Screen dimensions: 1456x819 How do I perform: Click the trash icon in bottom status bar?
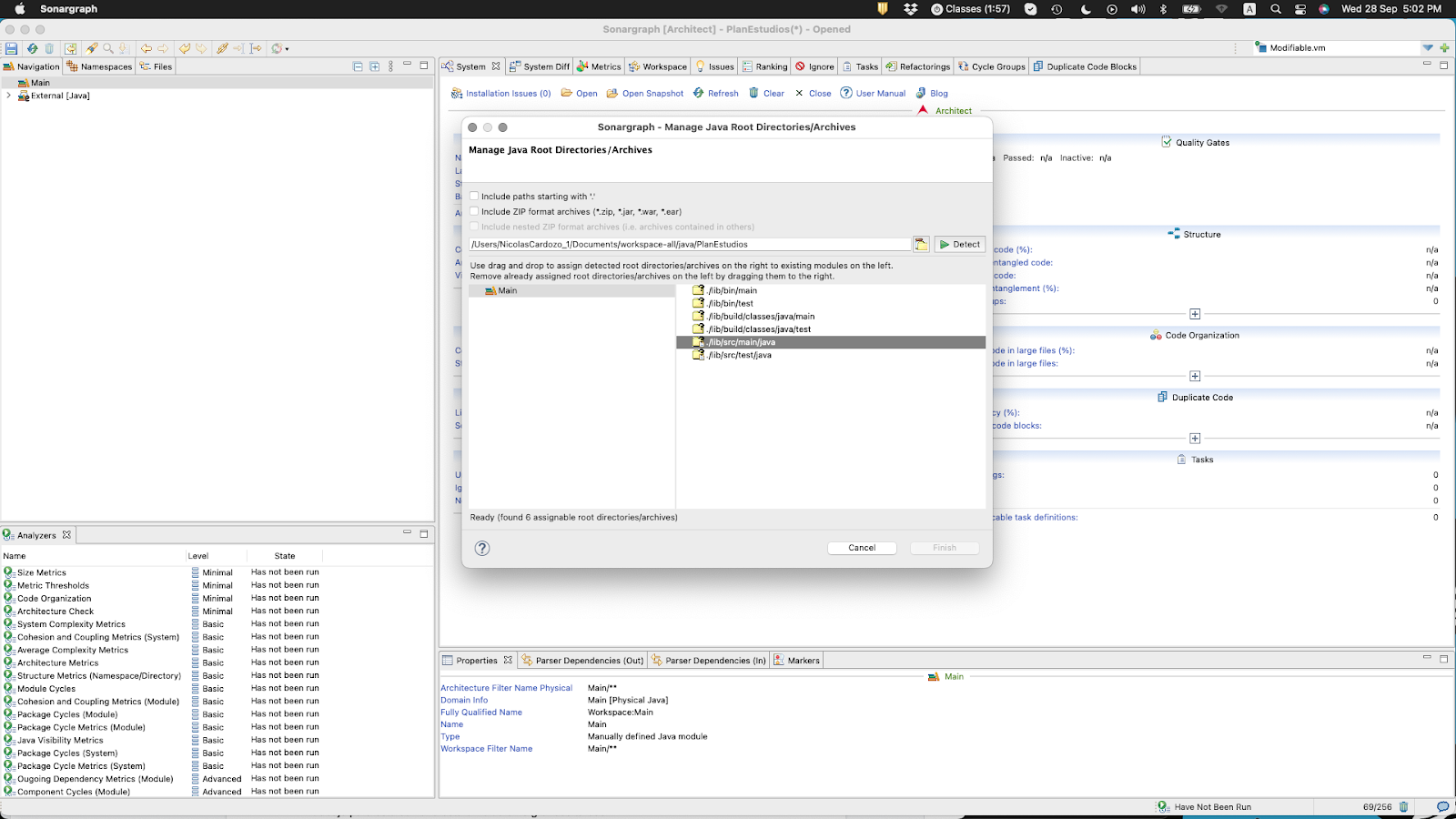click(1403, 806)
